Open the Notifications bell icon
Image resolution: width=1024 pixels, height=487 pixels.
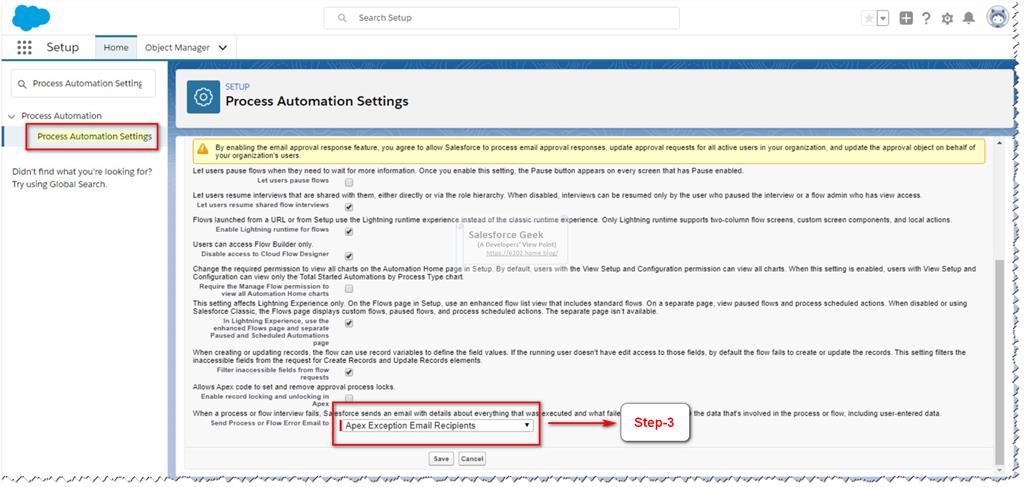point(968,18)
